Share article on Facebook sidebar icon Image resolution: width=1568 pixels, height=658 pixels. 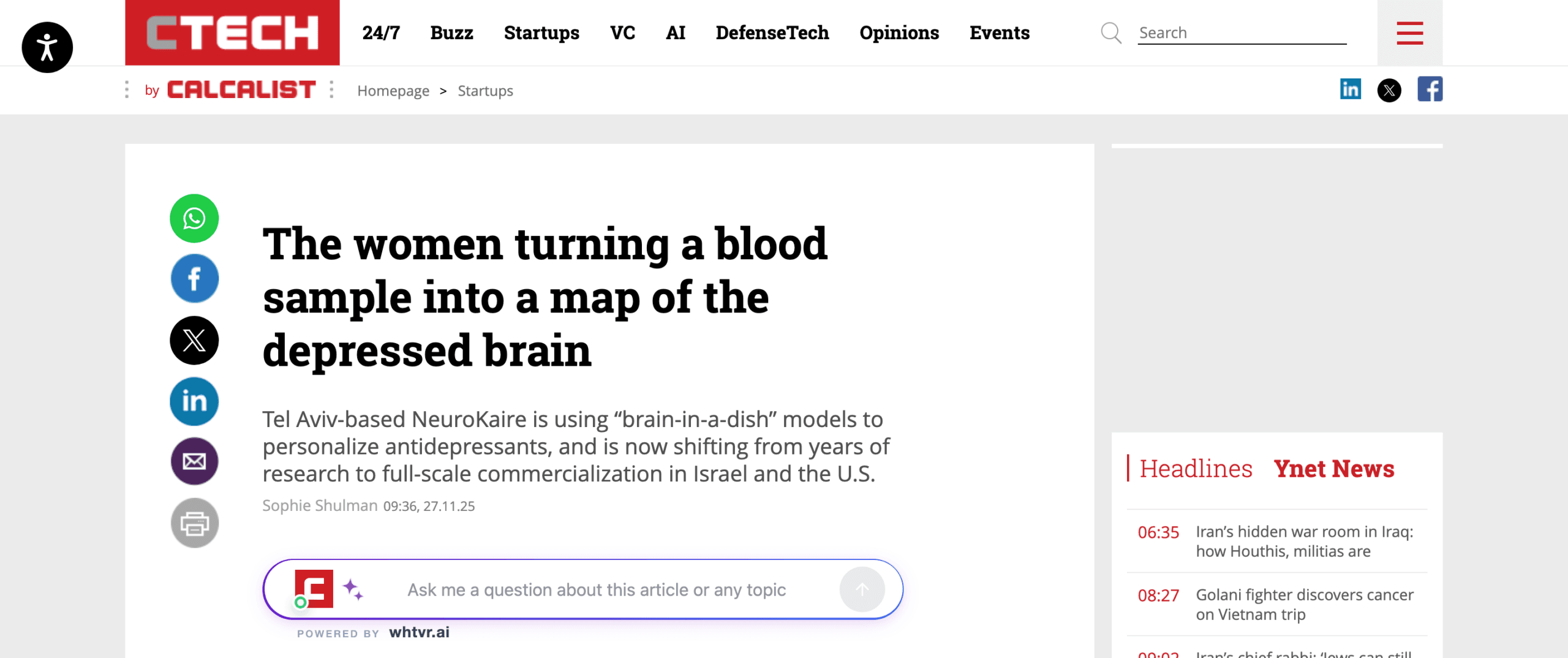point(194,279)
